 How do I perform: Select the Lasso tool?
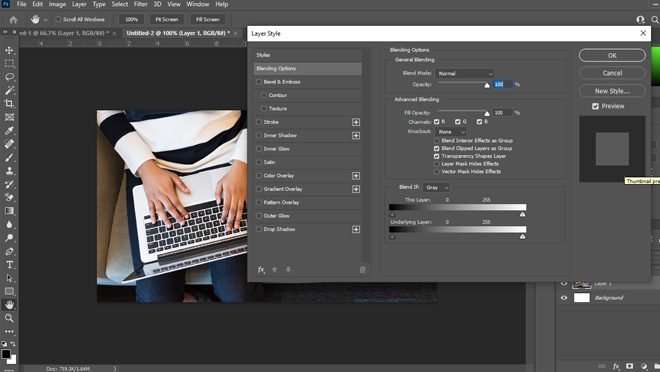(9, 77)
